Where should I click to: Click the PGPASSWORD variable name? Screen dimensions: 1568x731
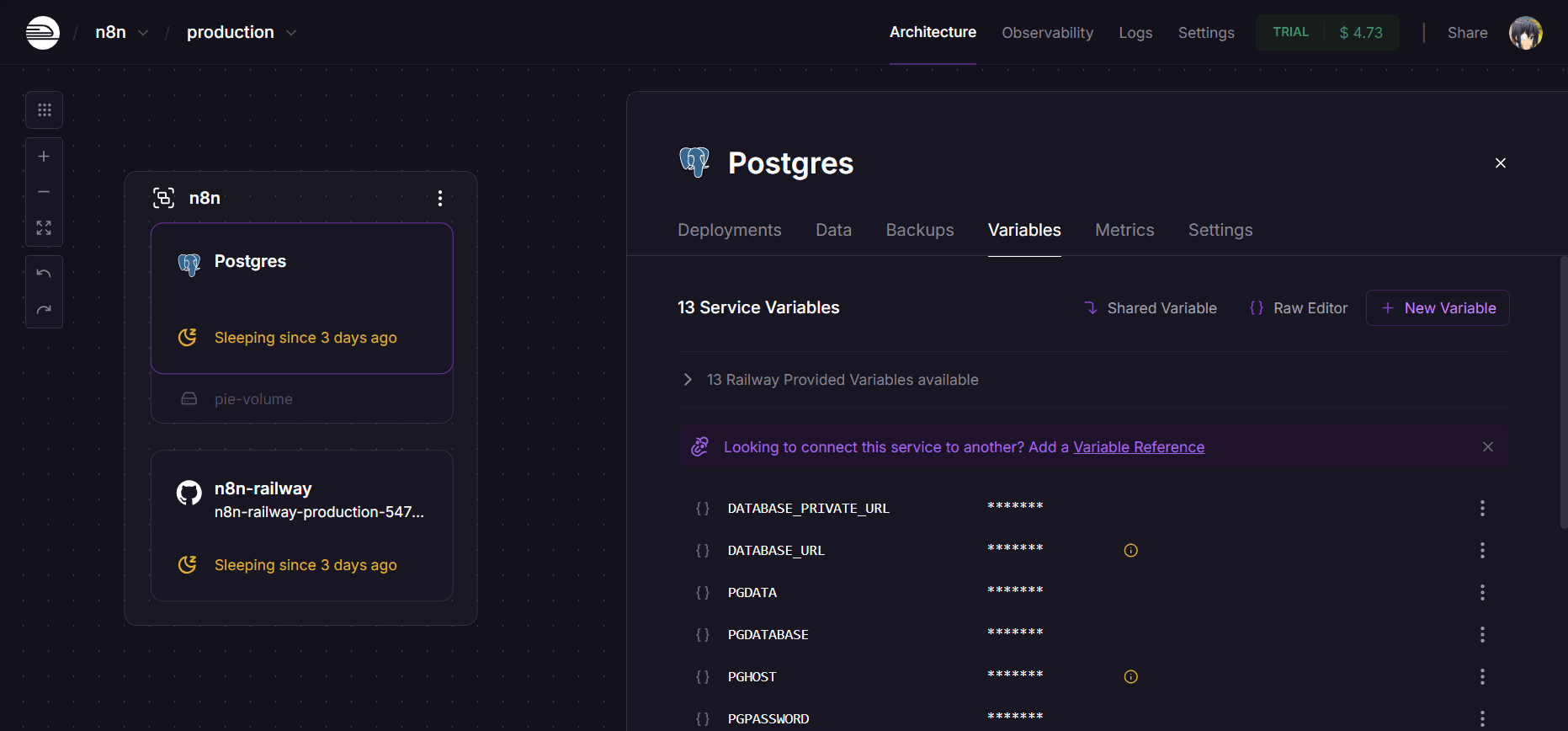click(x=768, y=718)
